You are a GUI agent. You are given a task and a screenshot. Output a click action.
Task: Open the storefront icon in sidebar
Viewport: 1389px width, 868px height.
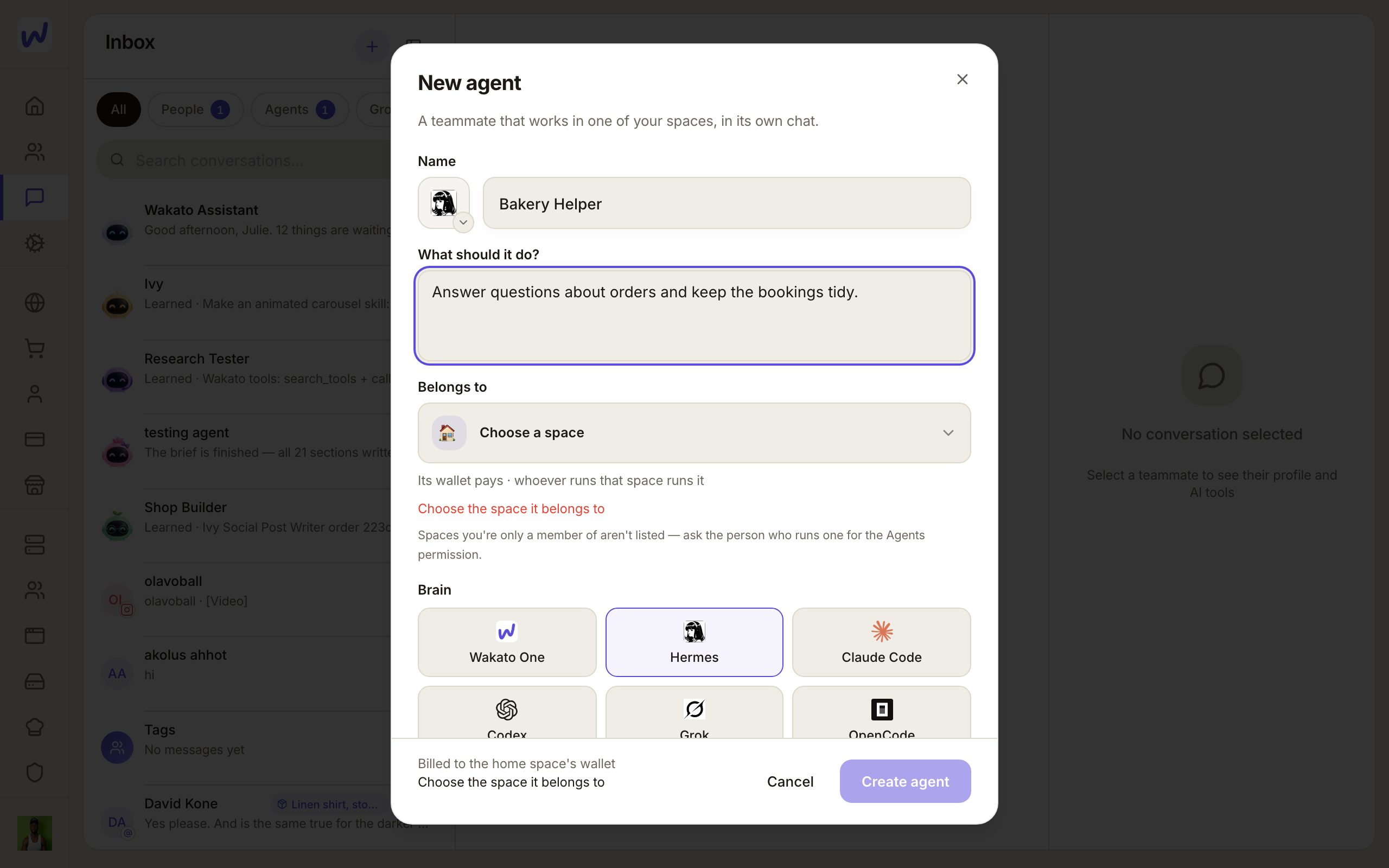34,485
